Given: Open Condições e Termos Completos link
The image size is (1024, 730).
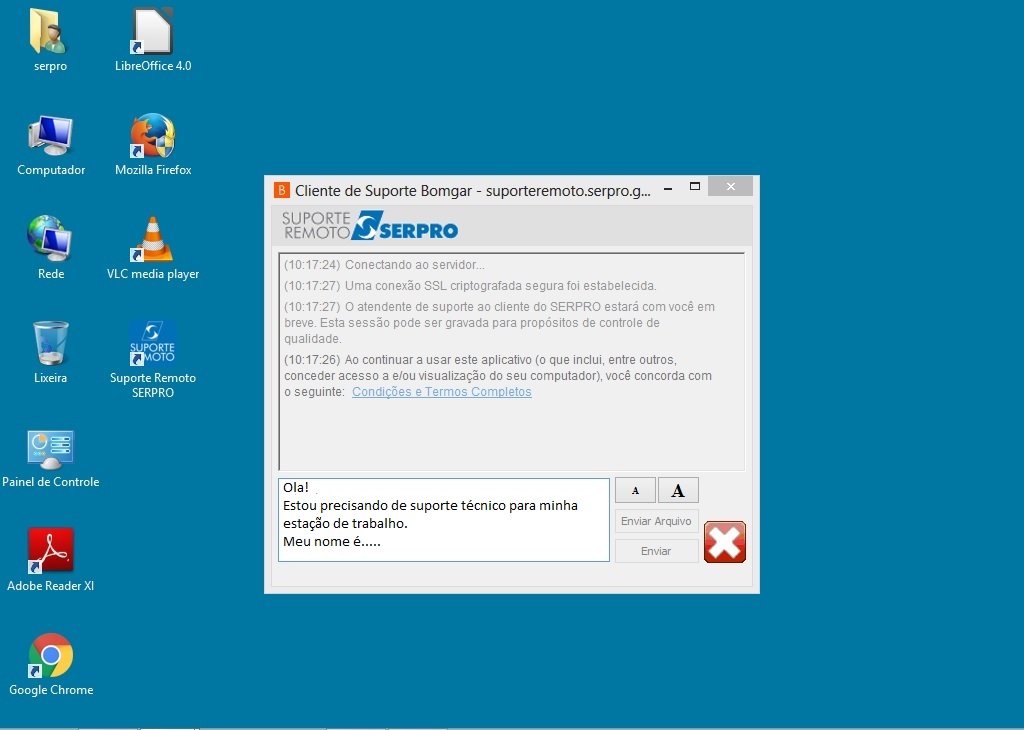Looking at the screenshot, I should pos(441,392).
